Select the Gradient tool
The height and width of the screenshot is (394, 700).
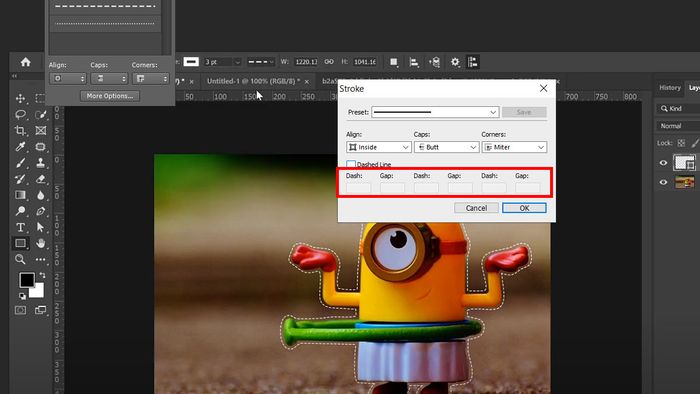coord(21,195)
